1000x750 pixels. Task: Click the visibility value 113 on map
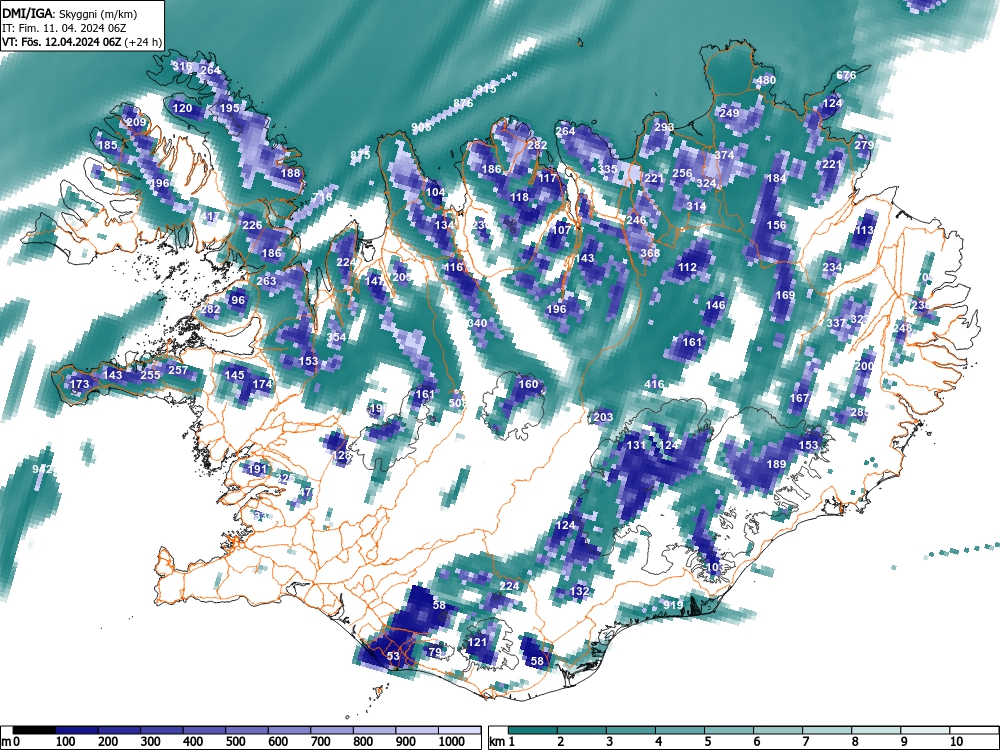[865, 230]
